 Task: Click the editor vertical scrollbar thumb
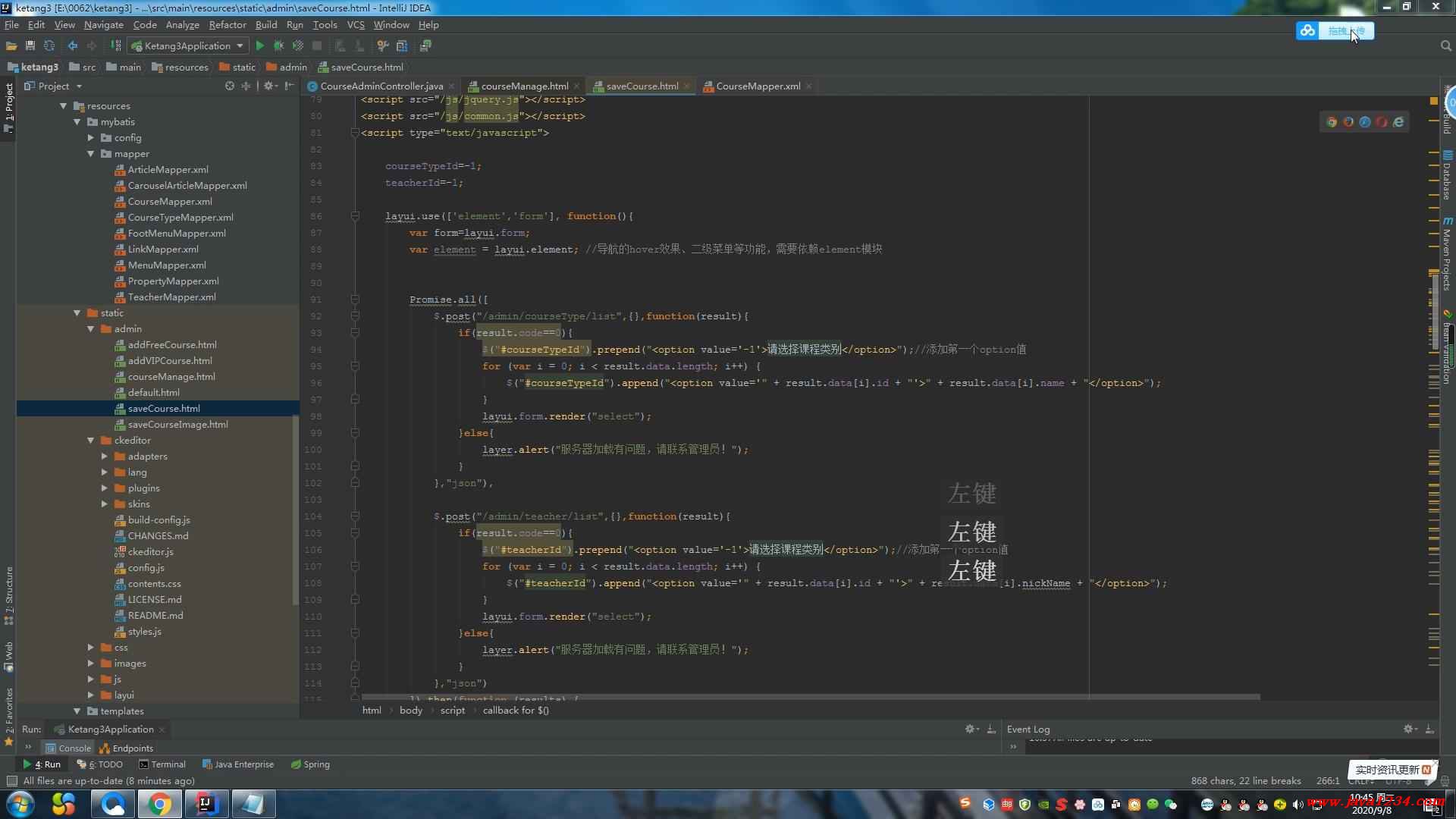(1434, 311)
